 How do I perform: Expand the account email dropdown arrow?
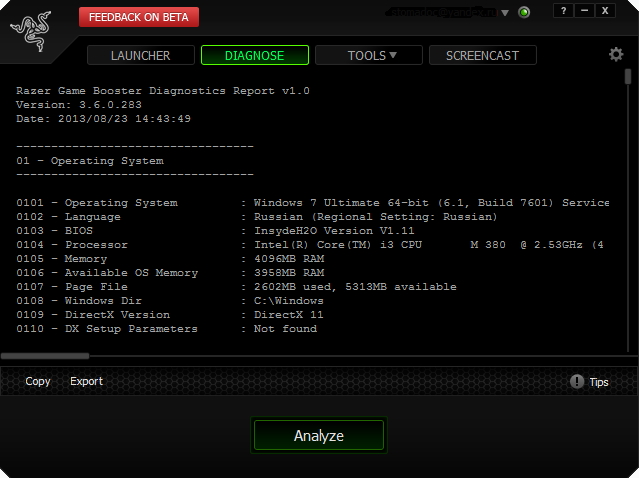[x=505, y=13]
